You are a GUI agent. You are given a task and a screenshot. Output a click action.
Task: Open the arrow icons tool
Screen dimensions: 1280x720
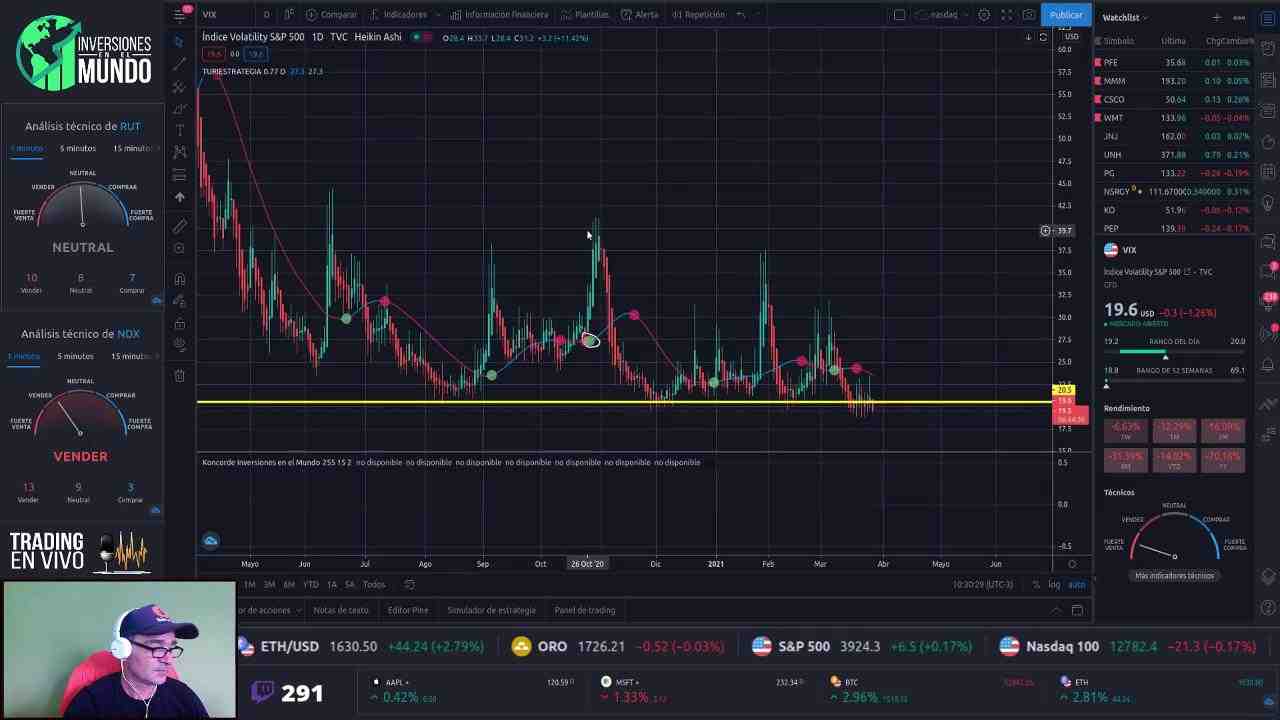179,197
